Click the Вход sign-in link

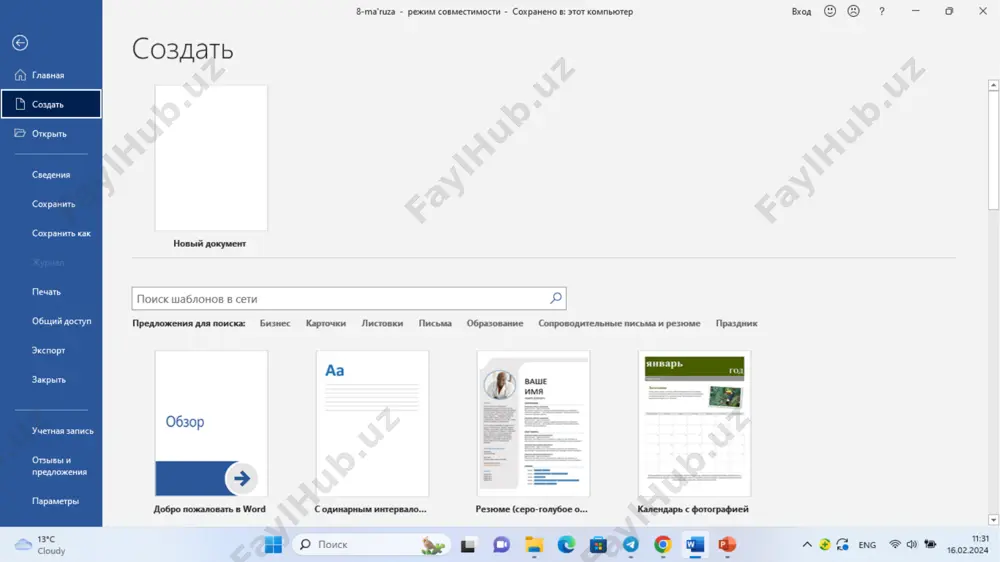(801, 11)
